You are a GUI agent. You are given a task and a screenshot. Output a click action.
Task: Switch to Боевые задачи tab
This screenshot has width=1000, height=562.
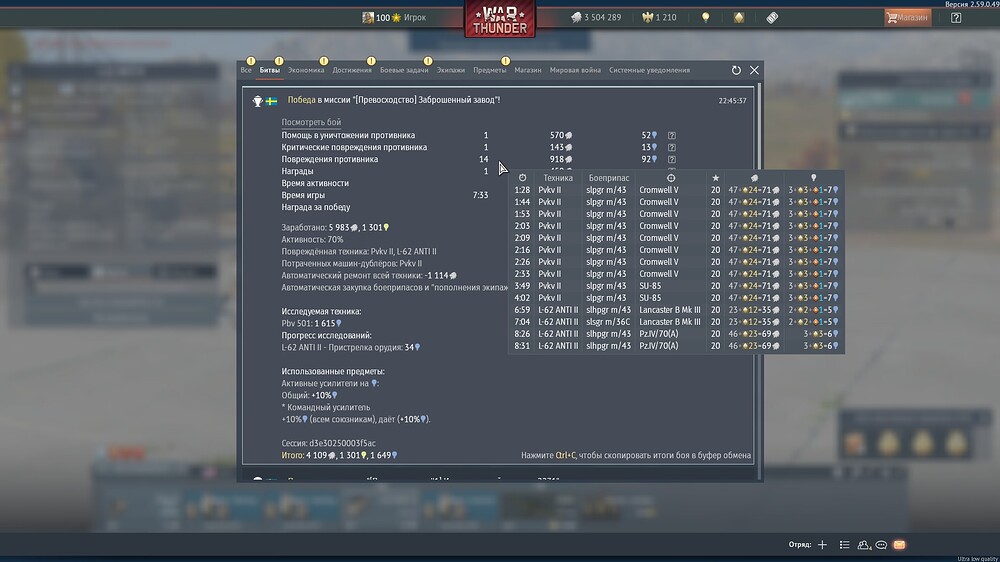(404, 70)
